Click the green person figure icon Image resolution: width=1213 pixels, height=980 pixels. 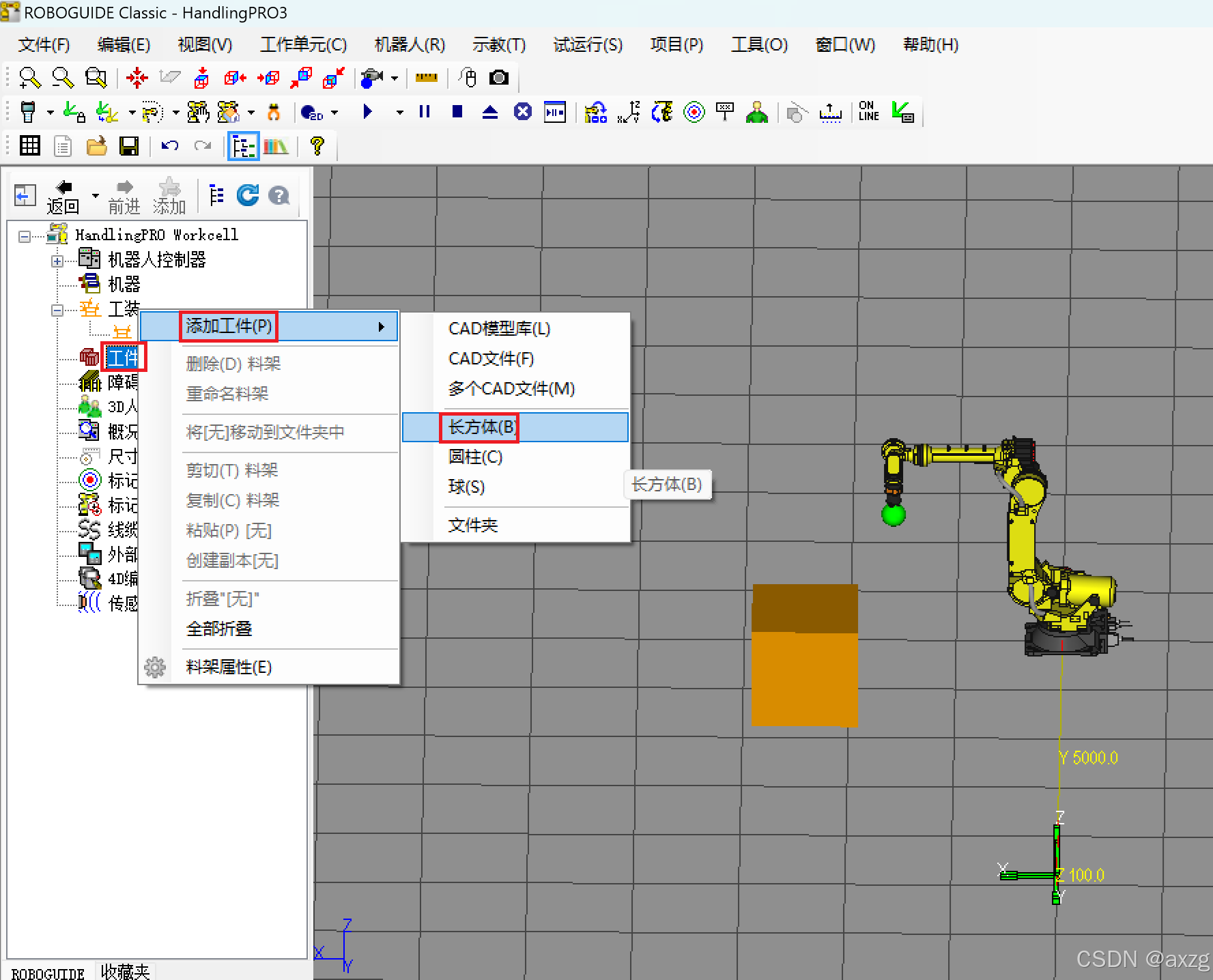pyautogui.click(x=757, y=112)
